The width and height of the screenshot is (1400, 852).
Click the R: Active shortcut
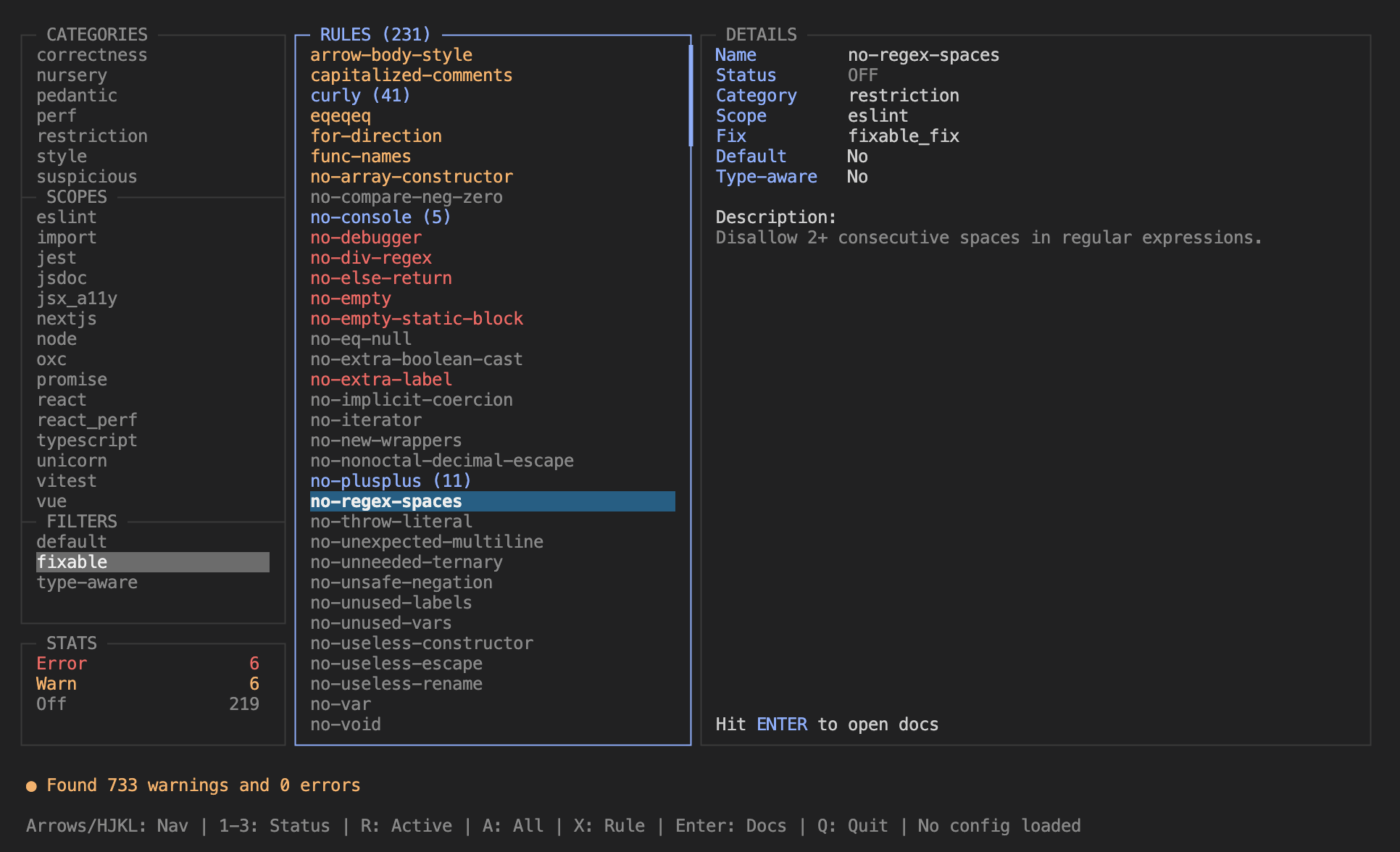click(x=406, y=825)
